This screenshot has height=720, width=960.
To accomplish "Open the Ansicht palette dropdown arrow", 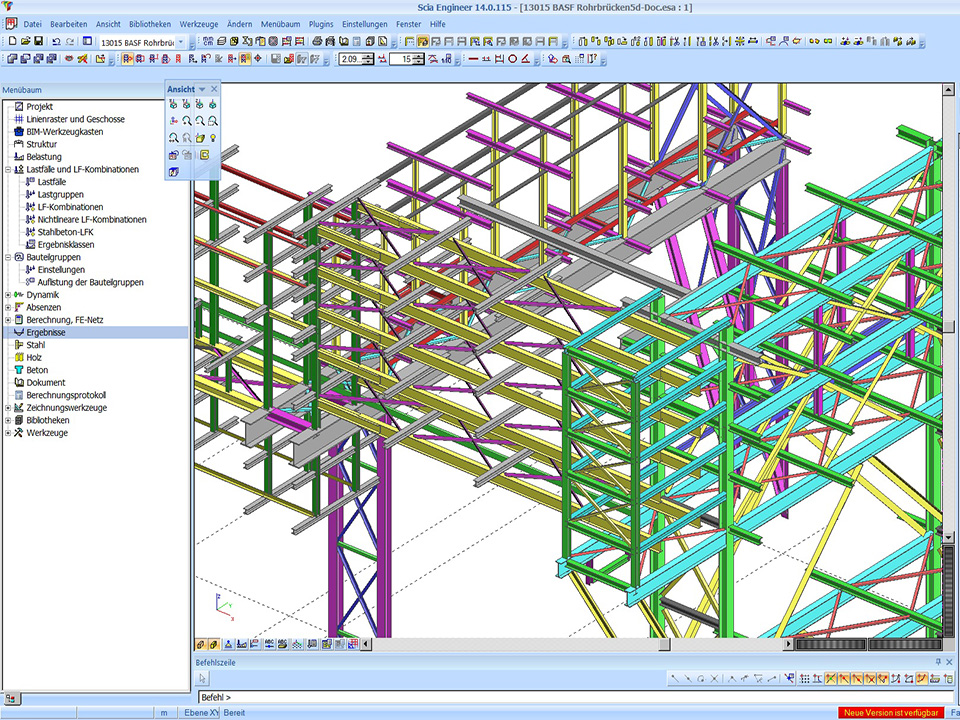I will [x=202, y=90].
